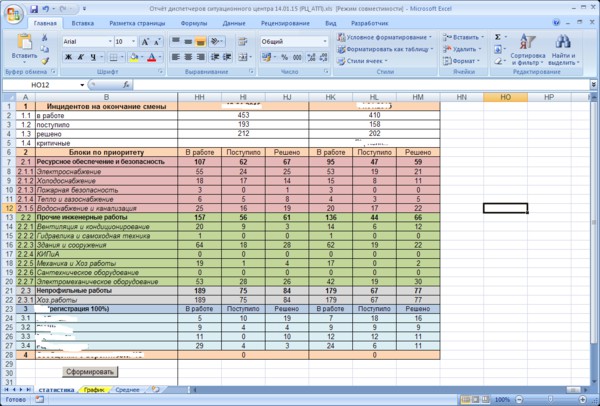
Task: Toggle the highlighted bottom align button
Action: [201, 41]
